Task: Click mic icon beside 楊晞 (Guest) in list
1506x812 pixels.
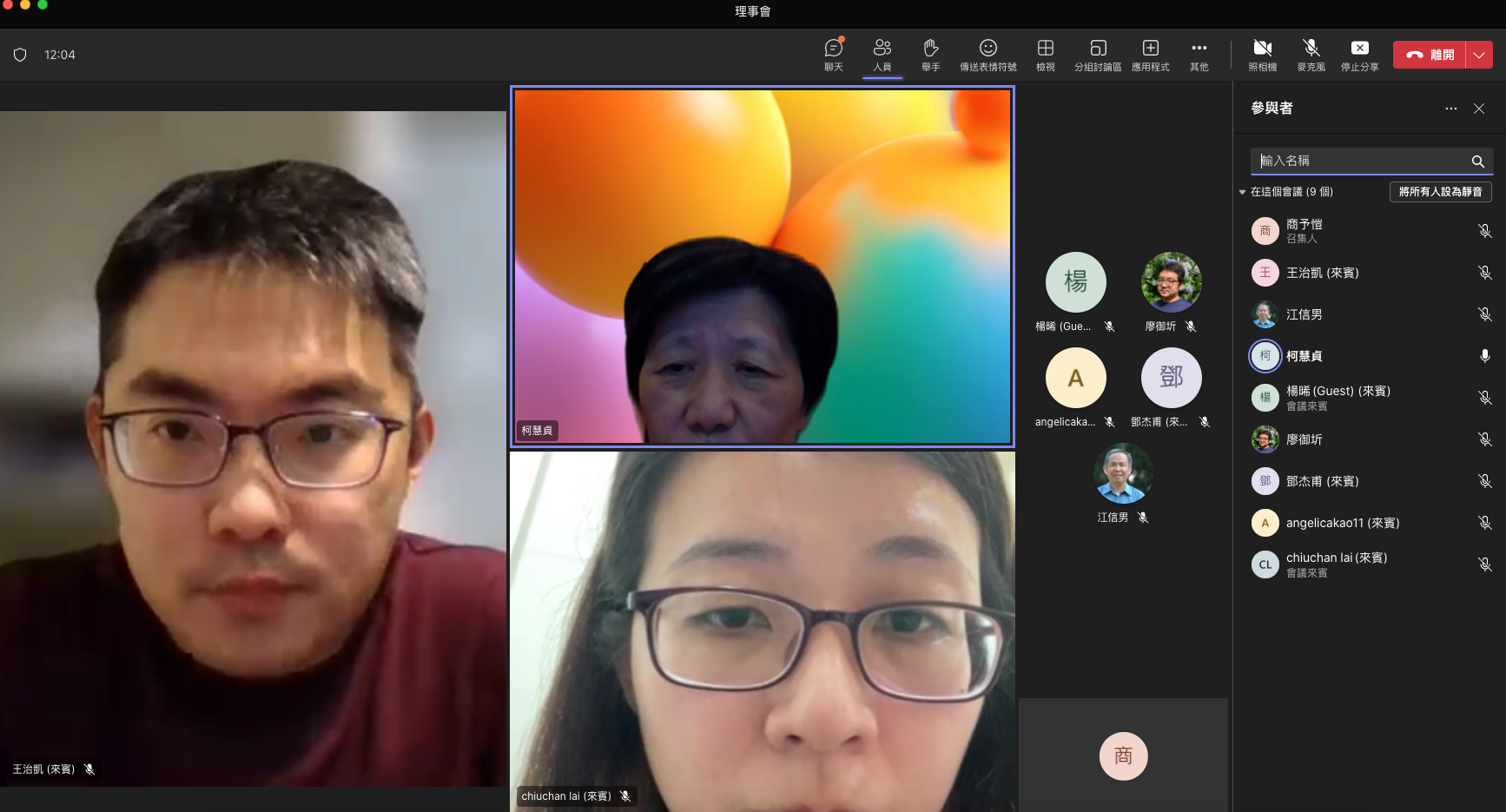Action: click(x=1485, y=398)
